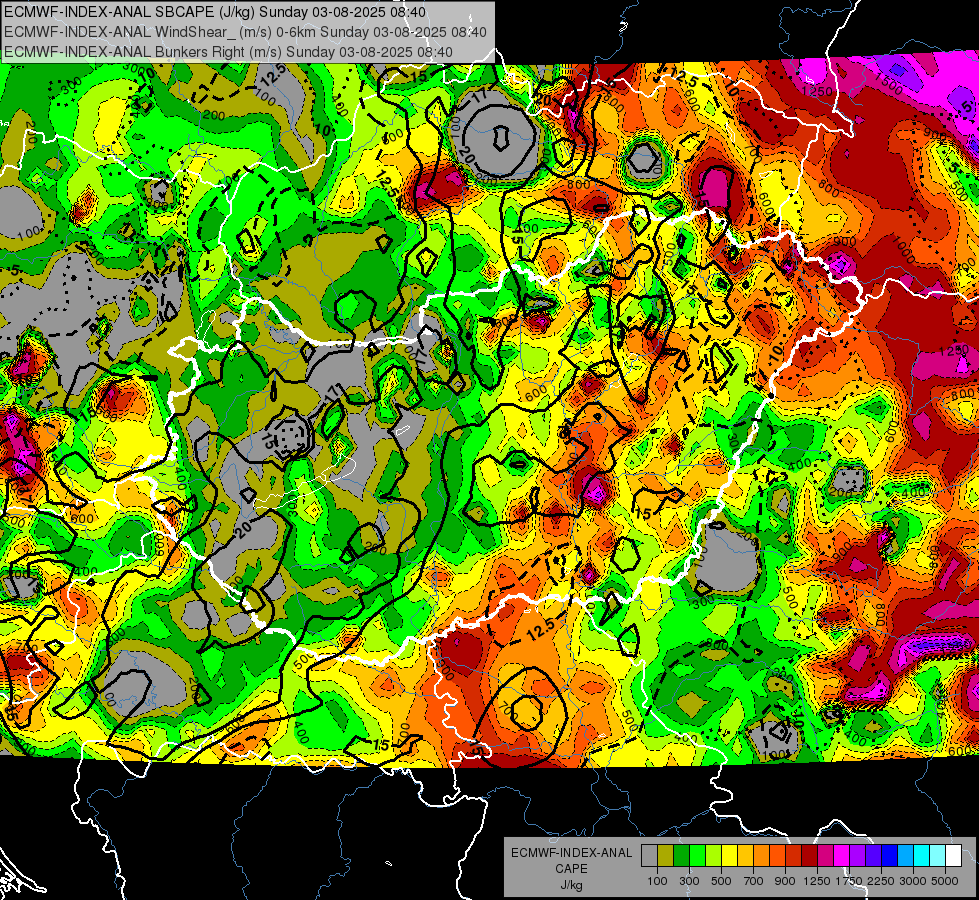Image resolution: width=979 pixels, height=900 pixels.
Task: Pick the pink-magenta swatch after 1250
Action: click(826, 856)
